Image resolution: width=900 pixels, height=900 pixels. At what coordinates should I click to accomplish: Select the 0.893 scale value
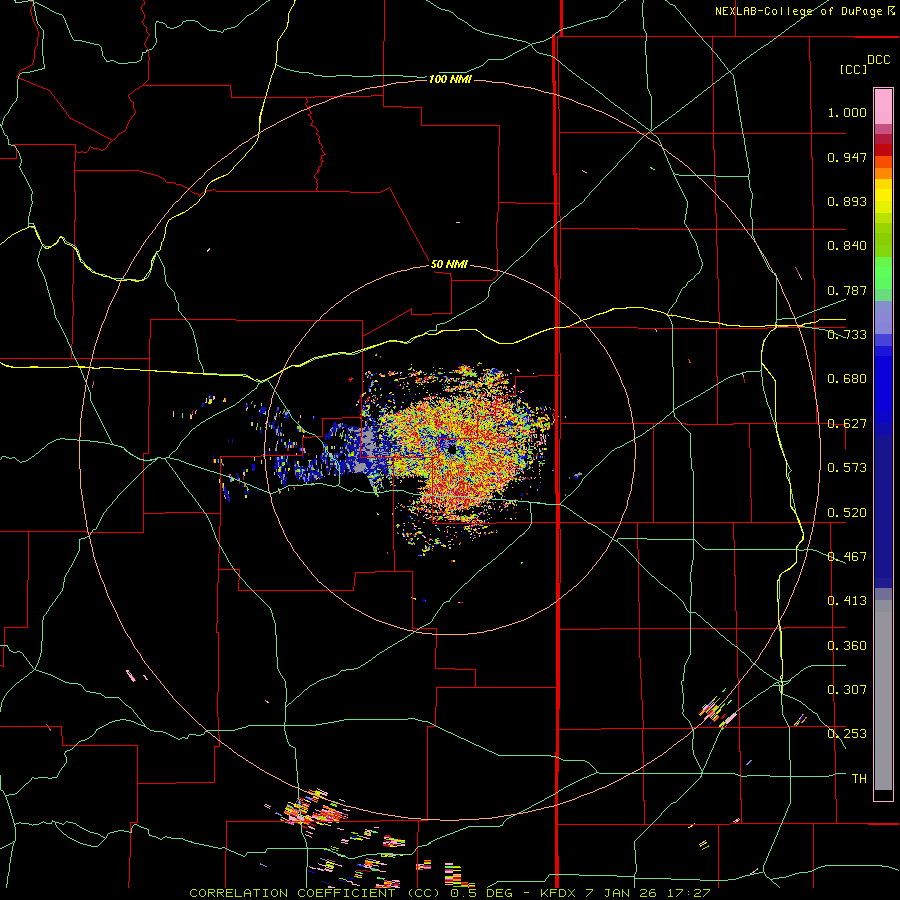(x=847, y=201)
